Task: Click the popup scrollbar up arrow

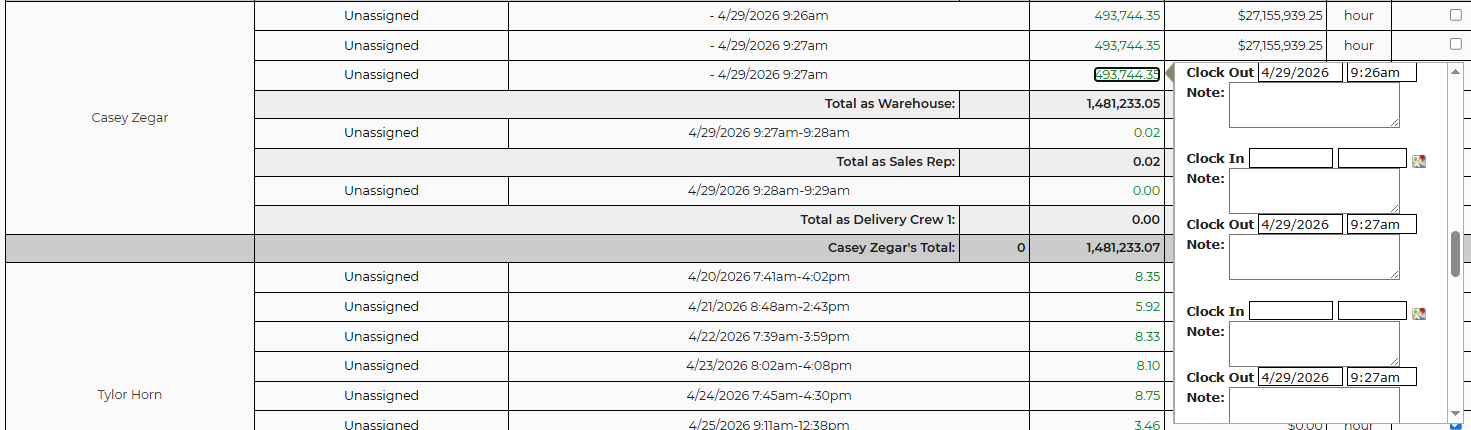Action: coord(1455,72)
